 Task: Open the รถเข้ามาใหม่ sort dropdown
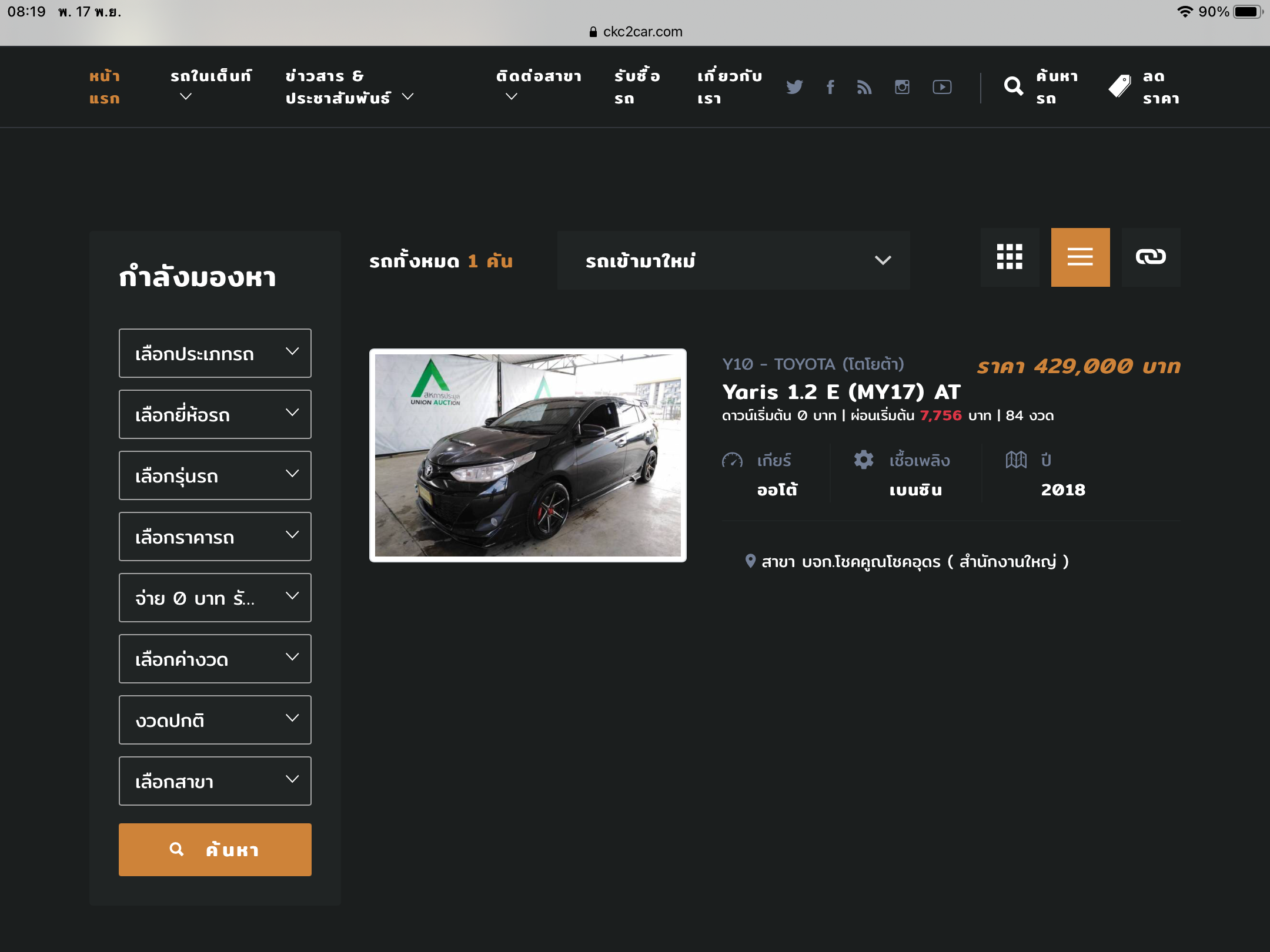tap(733, 260)
